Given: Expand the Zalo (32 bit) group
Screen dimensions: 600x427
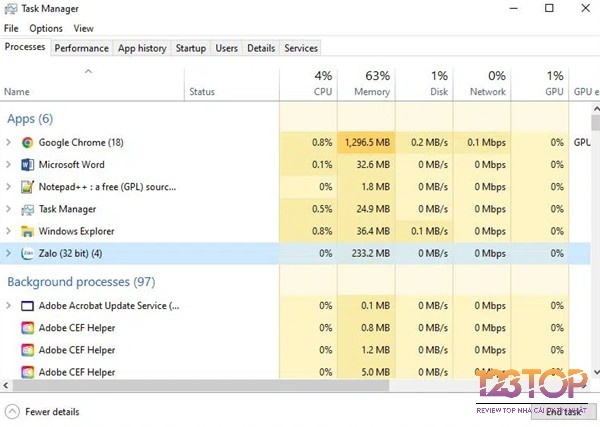Looking at the screenshot, I should click(x=8, y=253).
